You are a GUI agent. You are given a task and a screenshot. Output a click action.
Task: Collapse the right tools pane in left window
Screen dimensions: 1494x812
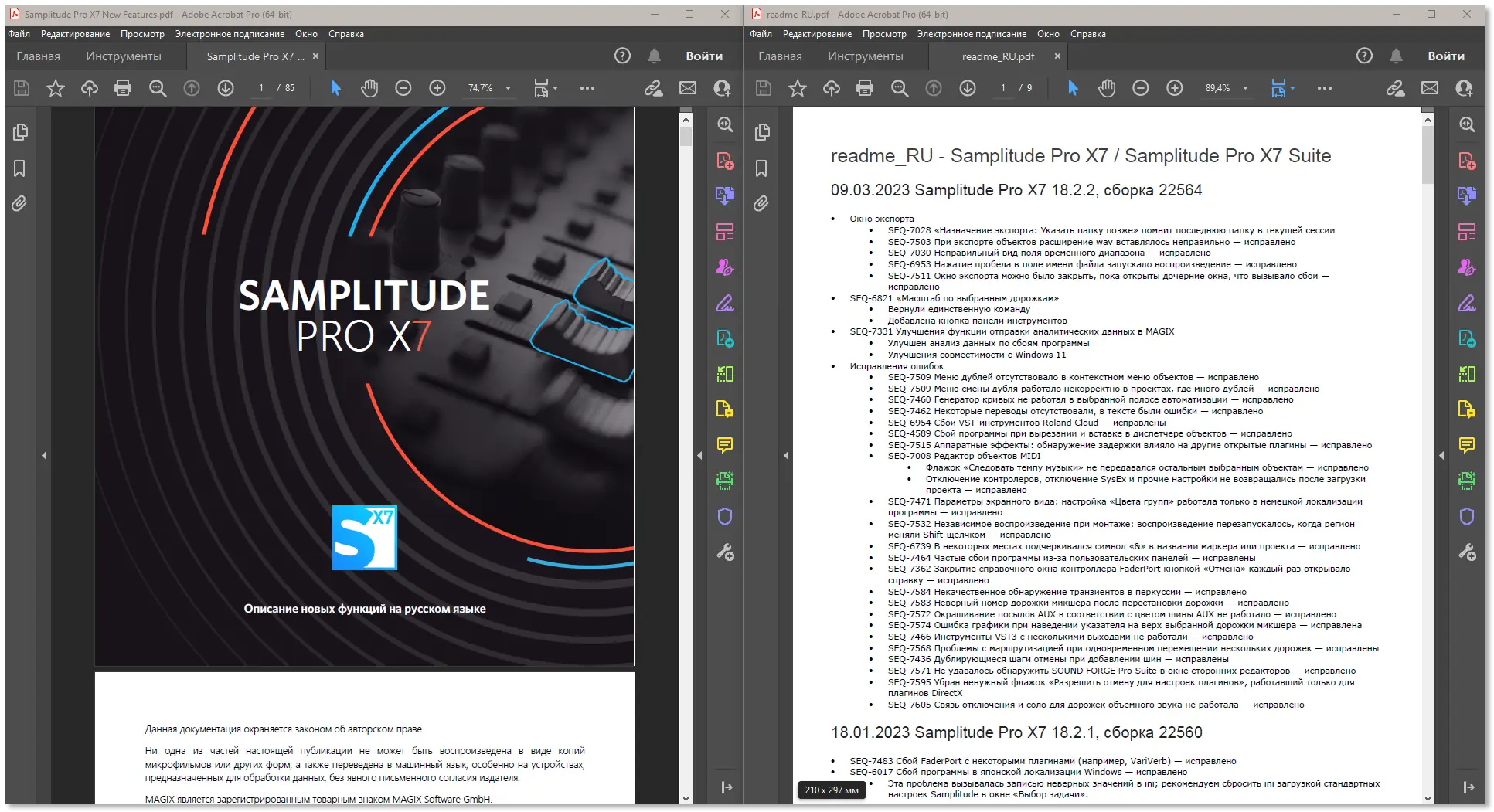pos(727,787)
